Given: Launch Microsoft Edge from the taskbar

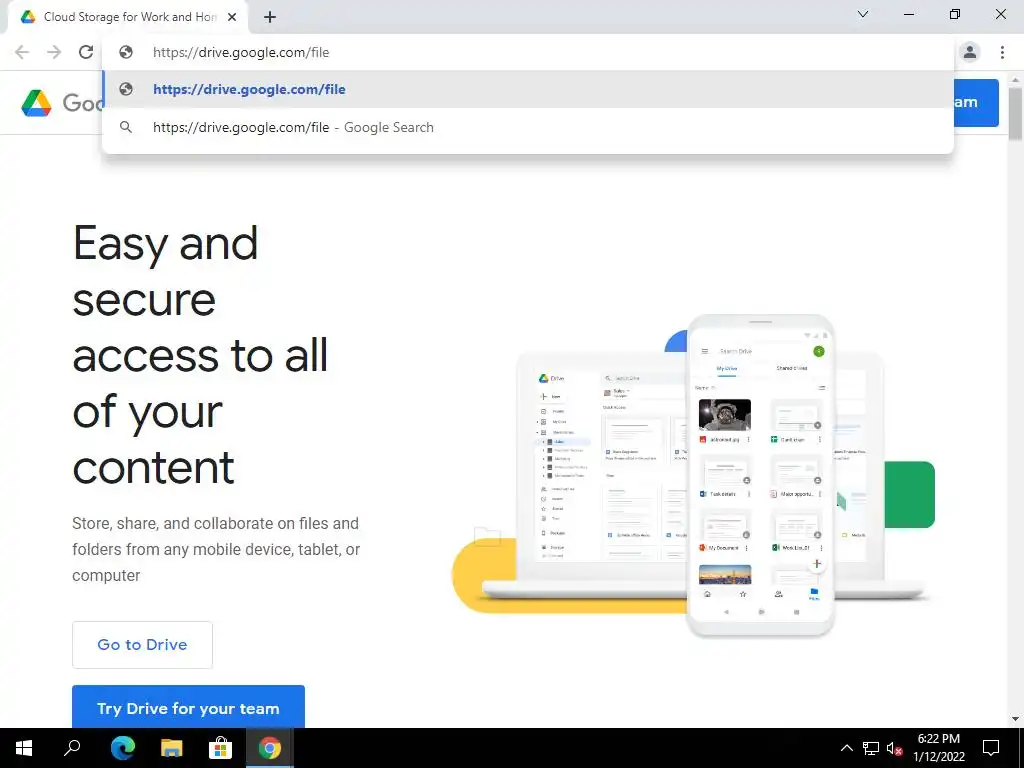Looking at the screenshot, I should [122, 748].
